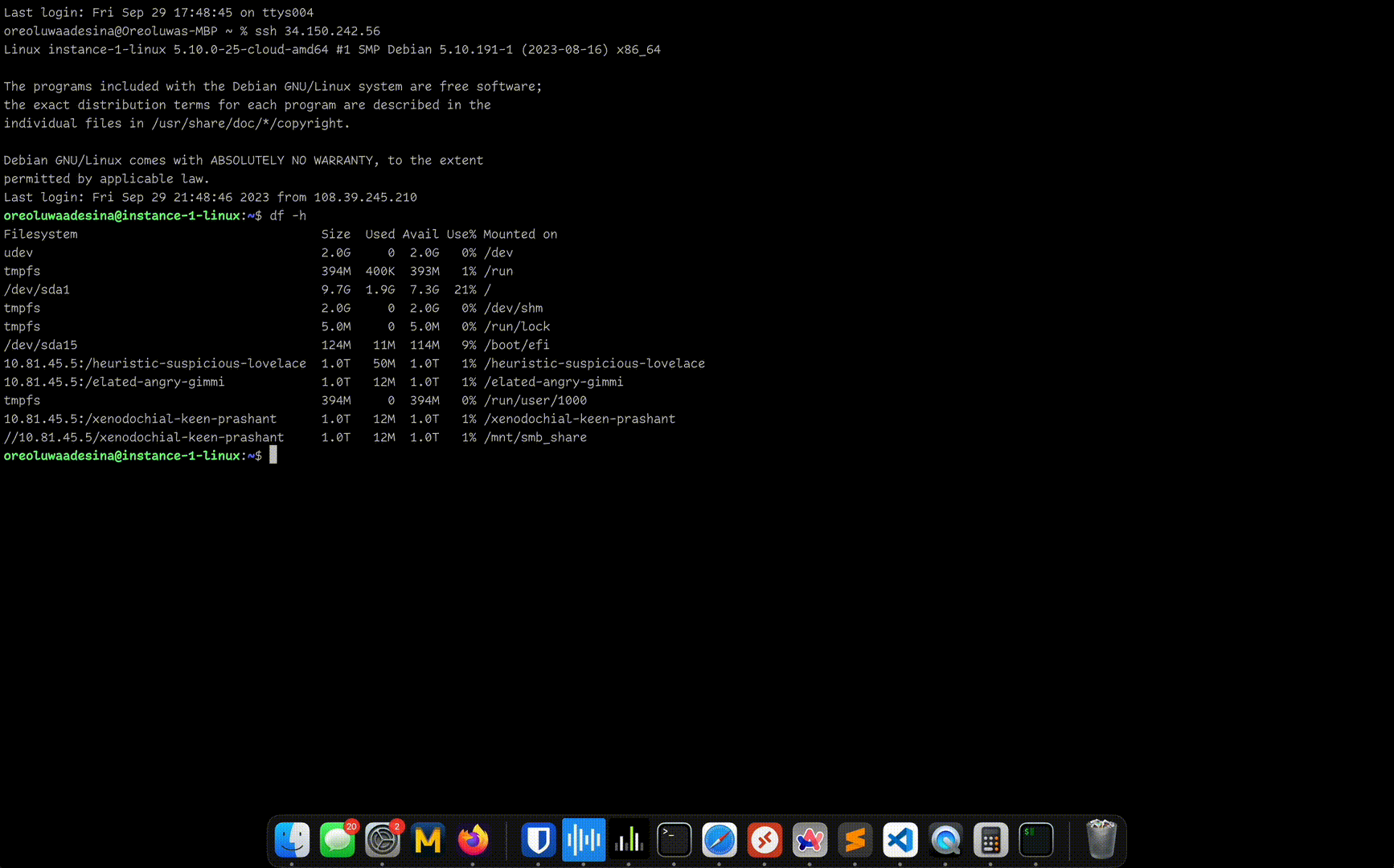Viewport: 1394px width, 868px height.
Task: Launch Visual Studio Code from dock
Action: pos(900,841)
